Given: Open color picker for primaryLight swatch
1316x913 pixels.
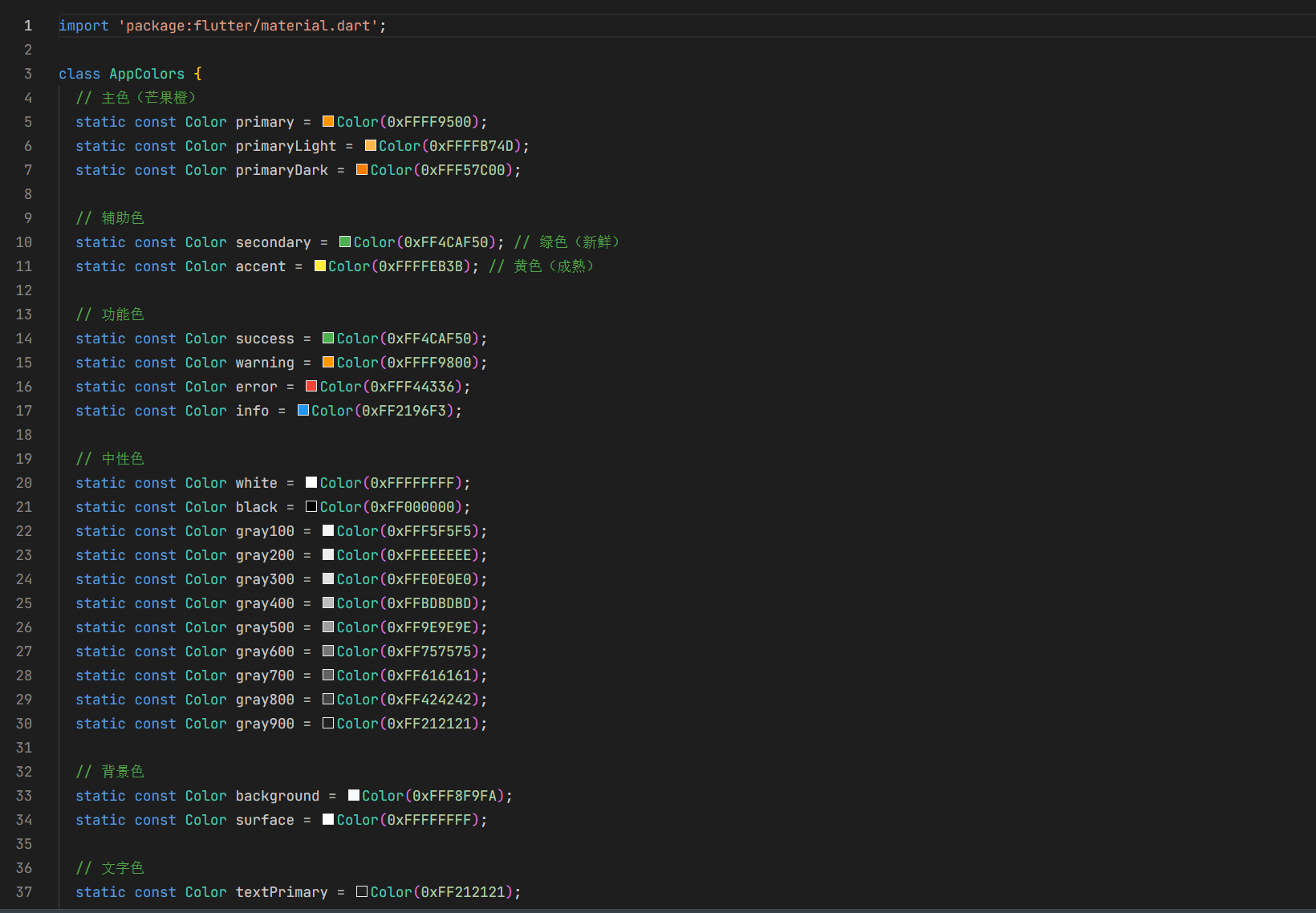Looking at the screenshot, I should [x=371, y=145].
